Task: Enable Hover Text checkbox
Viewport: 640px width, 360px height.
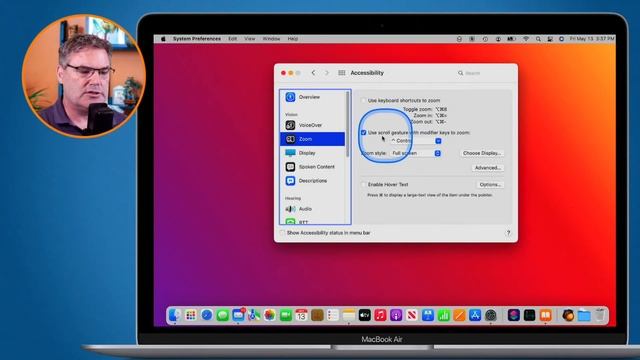Action: [x=363, y=184]
